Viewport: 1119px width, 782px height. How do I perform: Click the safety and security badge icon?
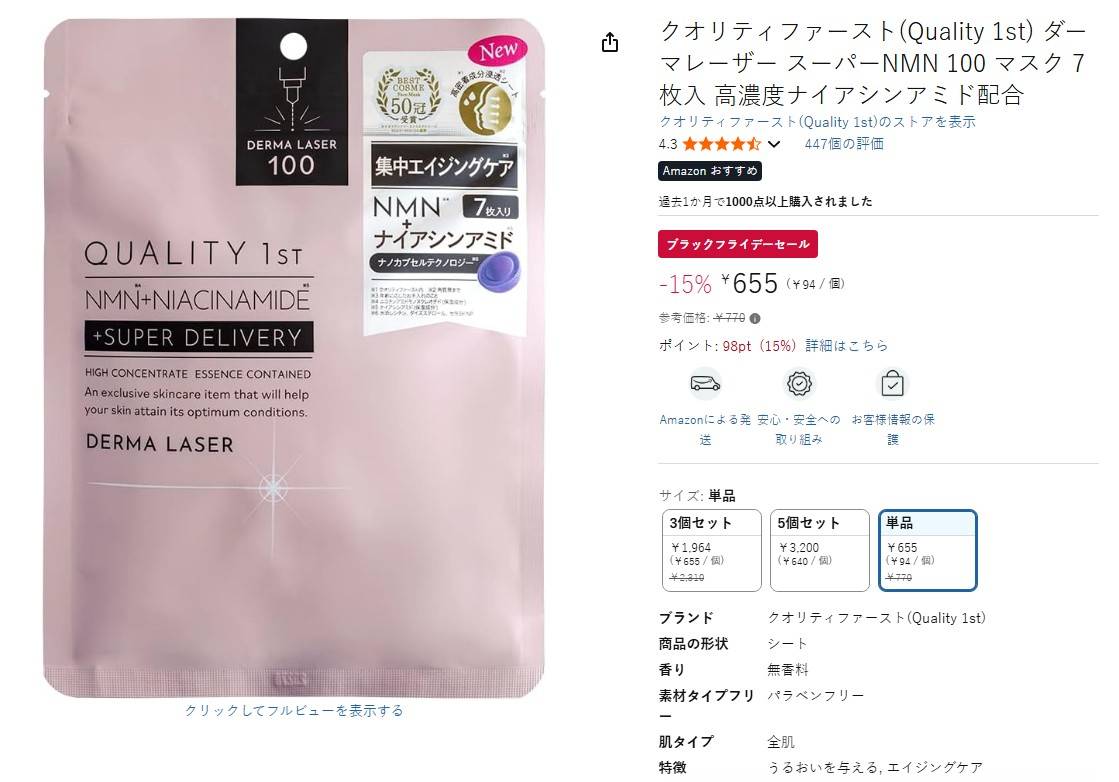799,384
